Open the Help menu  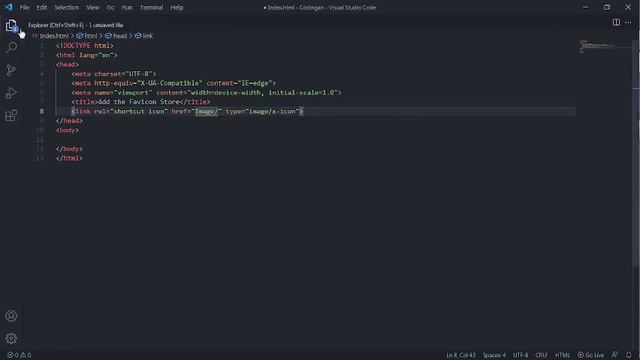177,7
